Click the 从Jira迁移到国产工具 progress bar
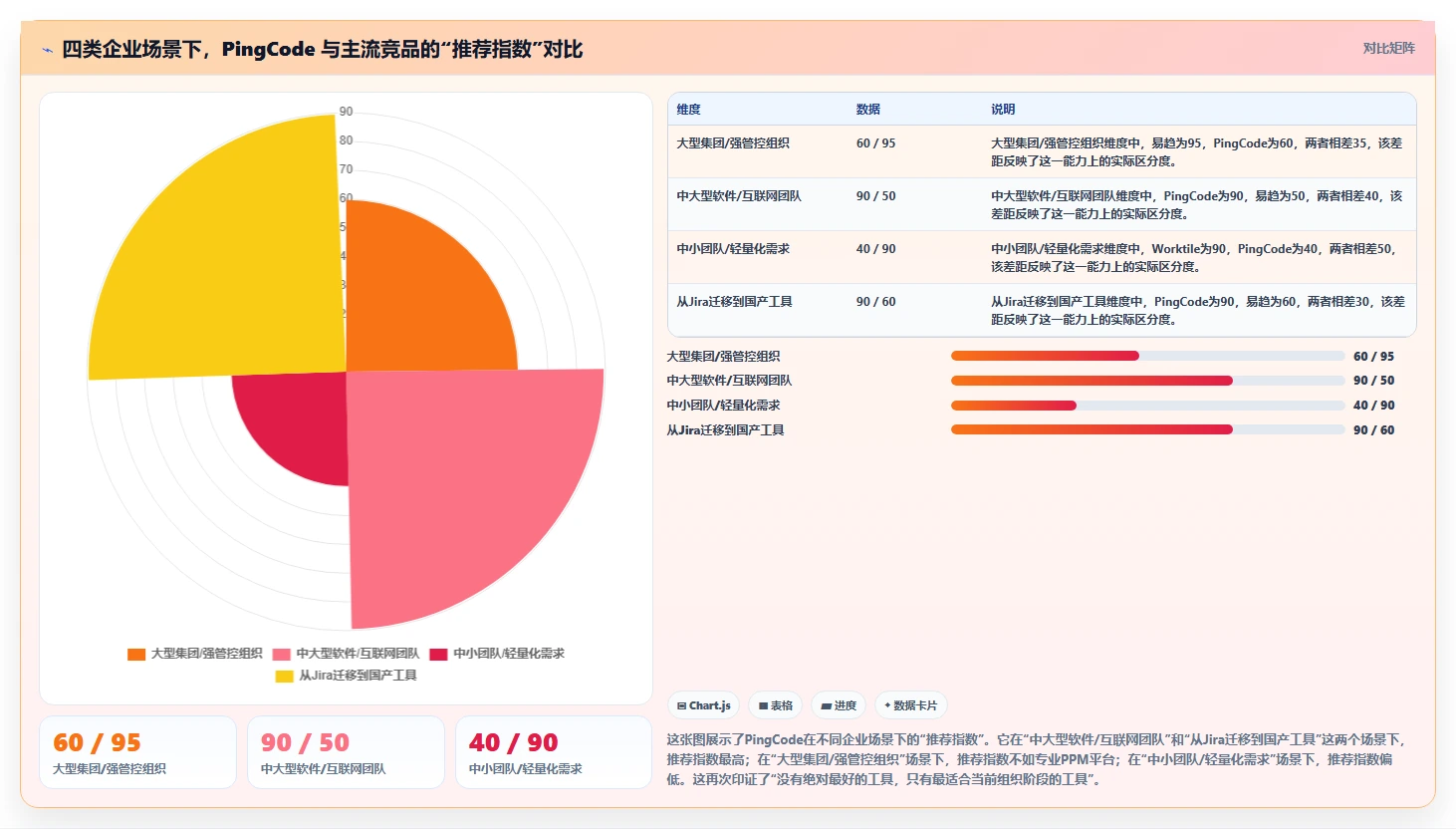The image size is (1456, 829). [1147, 429]
